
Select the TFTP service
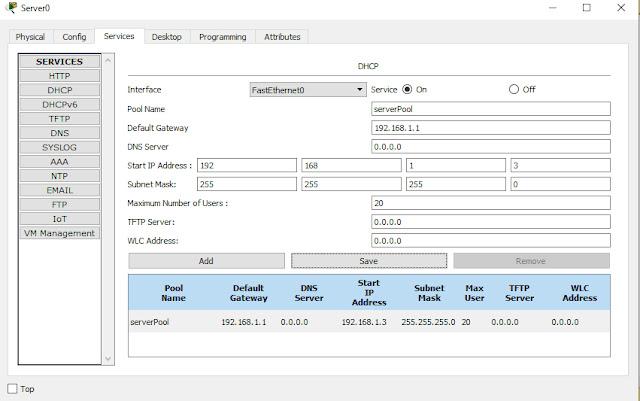(60, 119)
